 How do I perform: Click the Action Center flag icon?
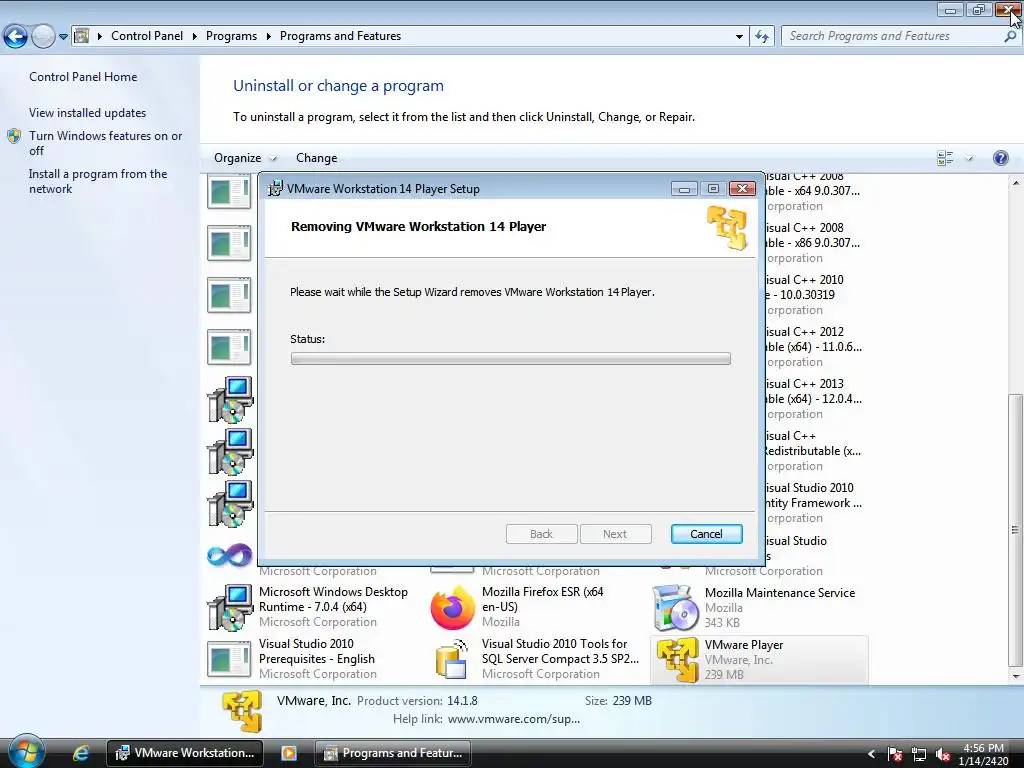point(895,754)
